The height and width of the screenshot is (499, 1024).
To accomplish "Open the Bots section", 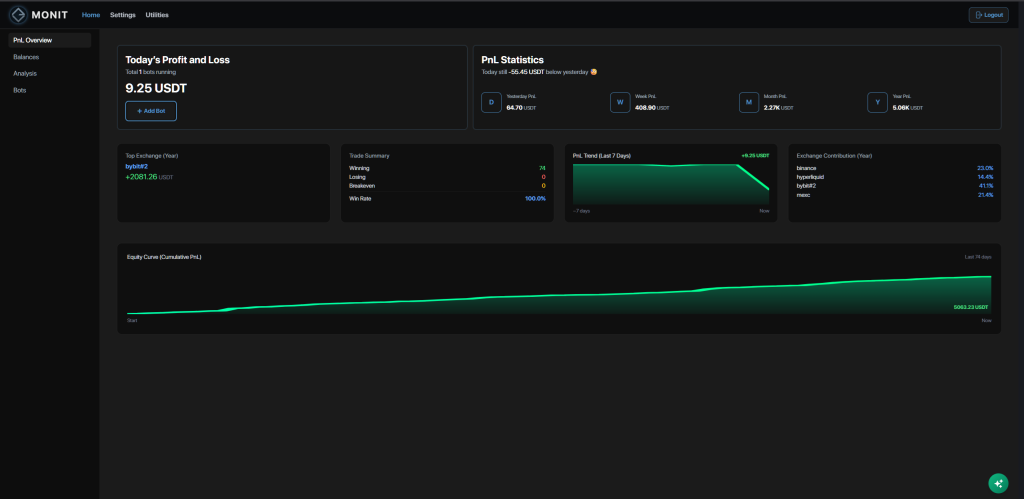I will [20, 90].
